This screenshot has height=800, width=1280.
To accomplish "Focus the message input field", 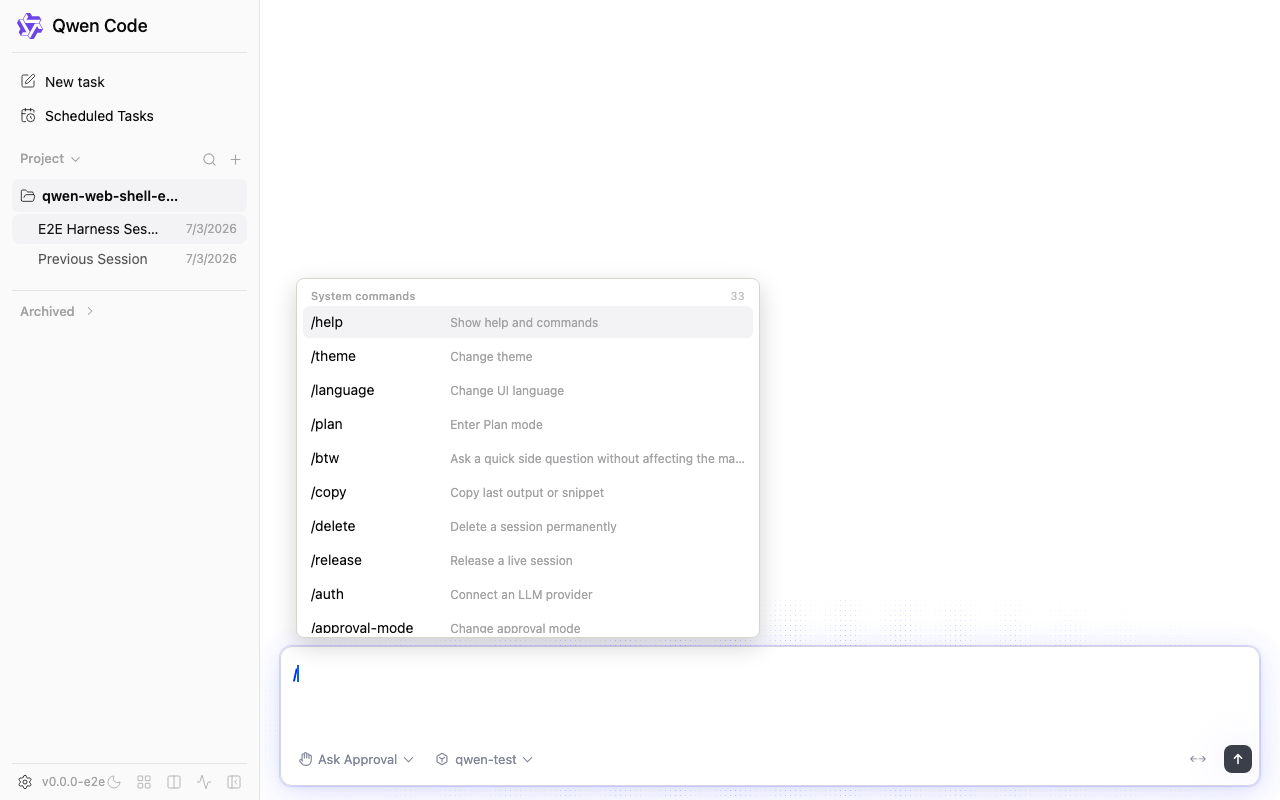I will click(769, 694).
